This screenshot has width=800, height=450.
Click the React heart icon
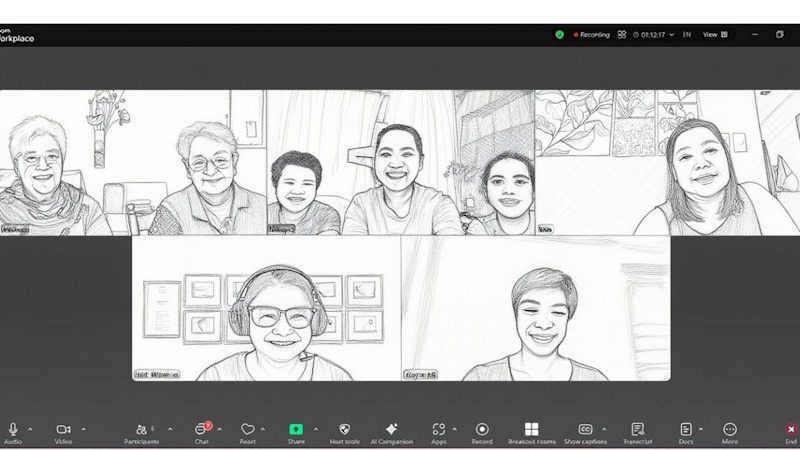coord(247,429)
